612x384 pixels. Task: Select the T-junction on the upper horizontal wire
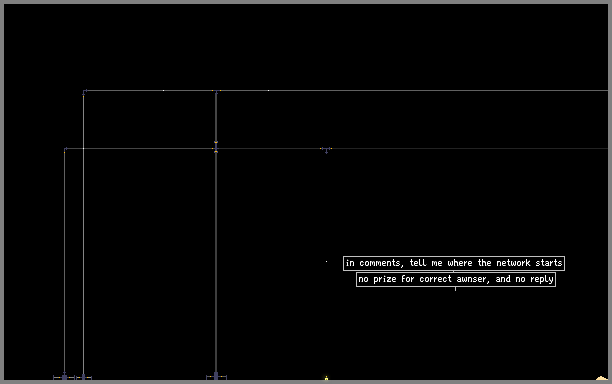point(216,91)
